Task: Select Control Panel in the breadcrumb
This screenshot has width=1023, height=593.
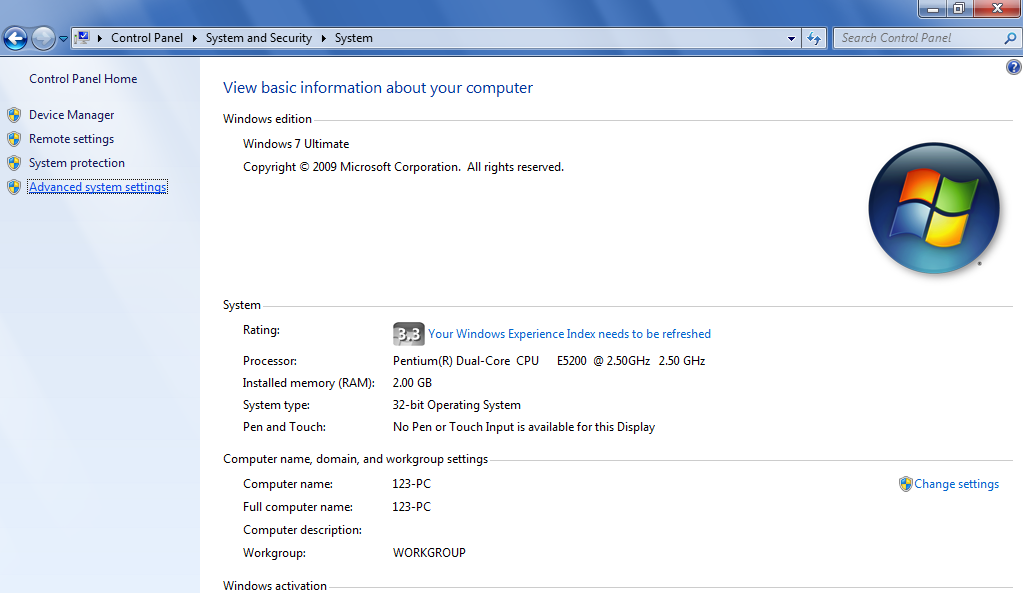Action: coord(147,38)
